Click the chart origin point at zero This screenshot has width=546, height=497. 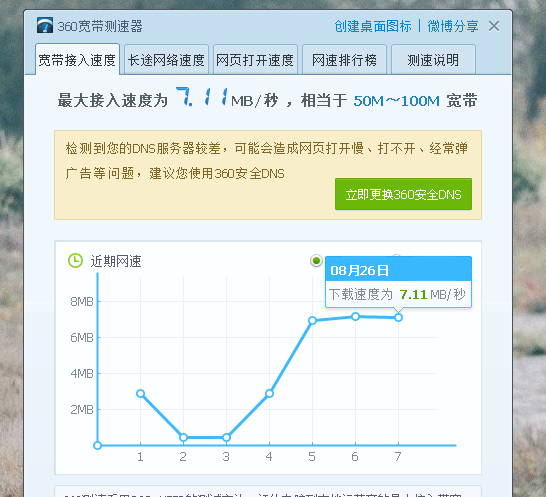click(98, 445)
